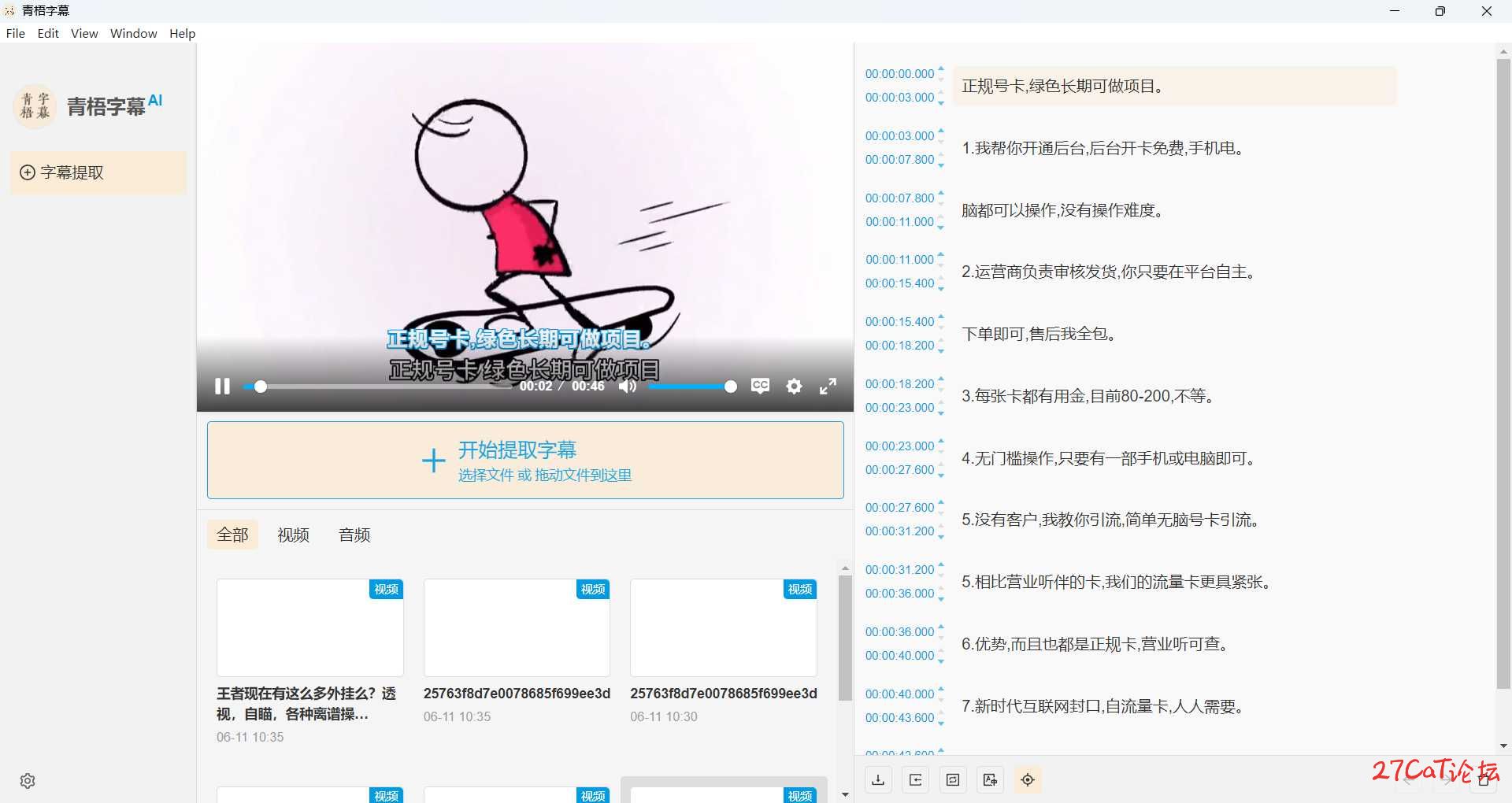Click the import icon with left arrow

point(915,779)
